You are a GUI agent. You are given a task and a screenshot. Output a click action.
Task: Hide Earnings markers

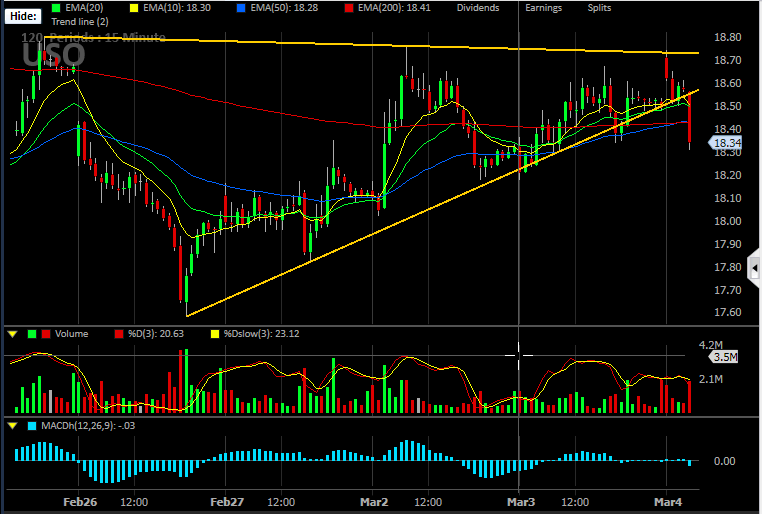(543, 8)
